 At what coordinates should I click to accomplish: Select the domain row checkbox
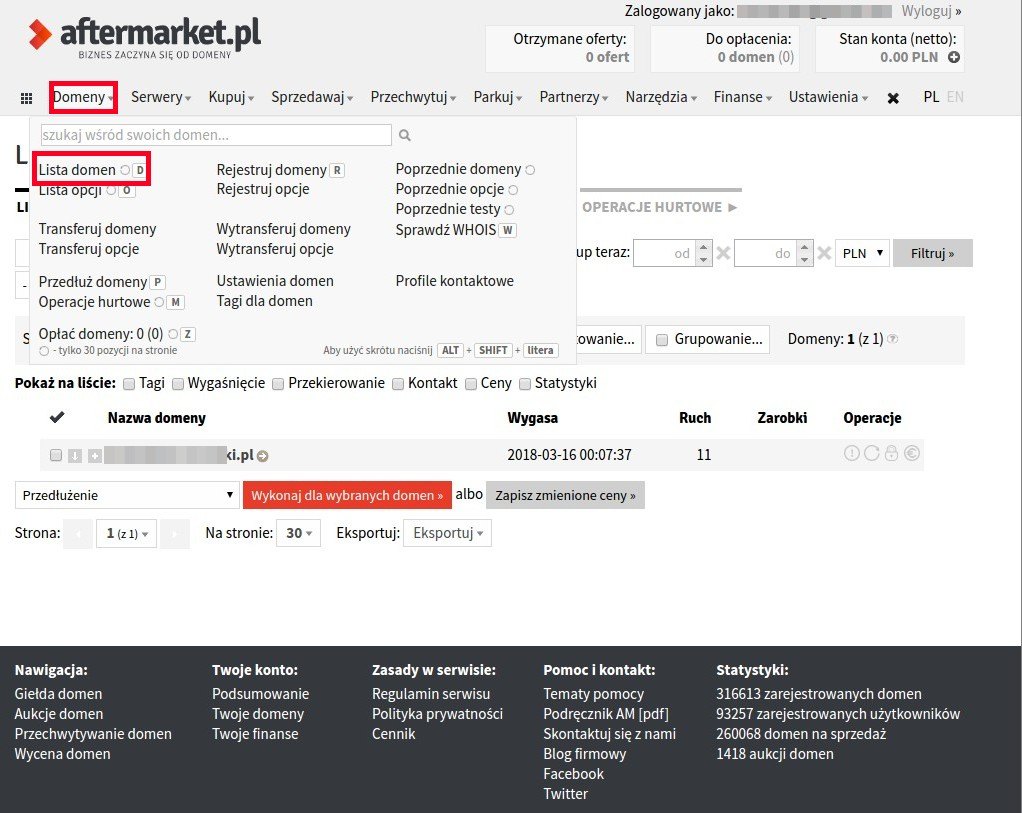[x=56, y=455]
